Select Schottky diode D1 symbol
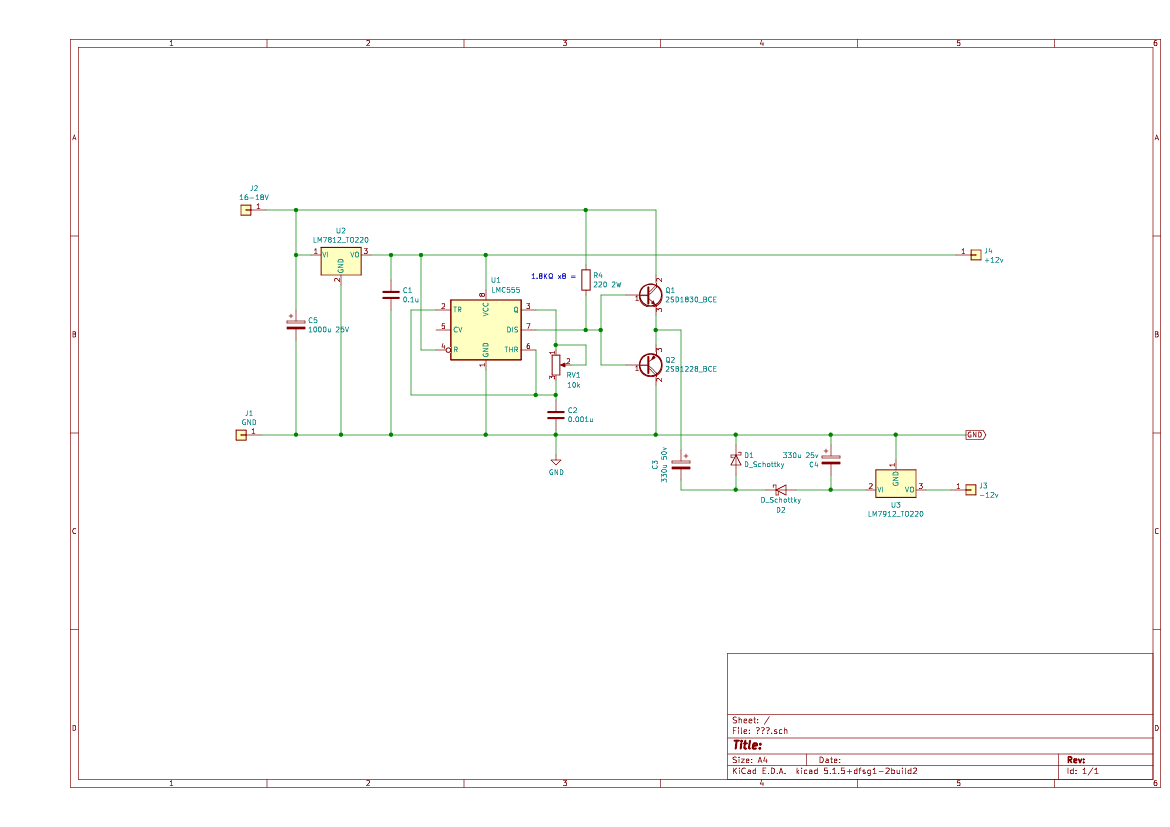The height and width of the screenshot is (827, 1170). pyautogui.click(x=736, y=460)
